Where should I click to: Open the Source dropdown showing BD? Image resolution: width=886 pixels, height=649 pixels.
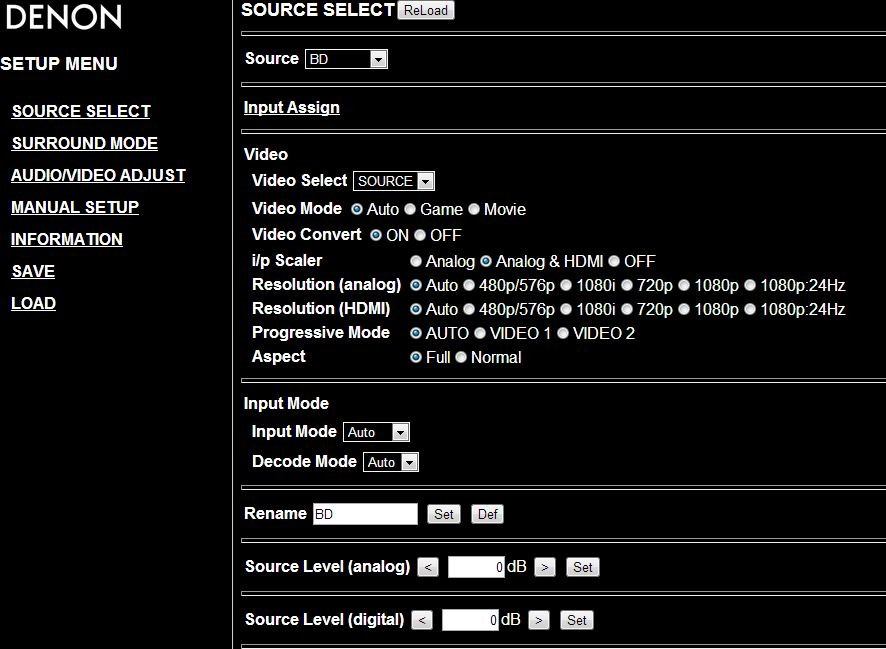(x=346, y=59)
